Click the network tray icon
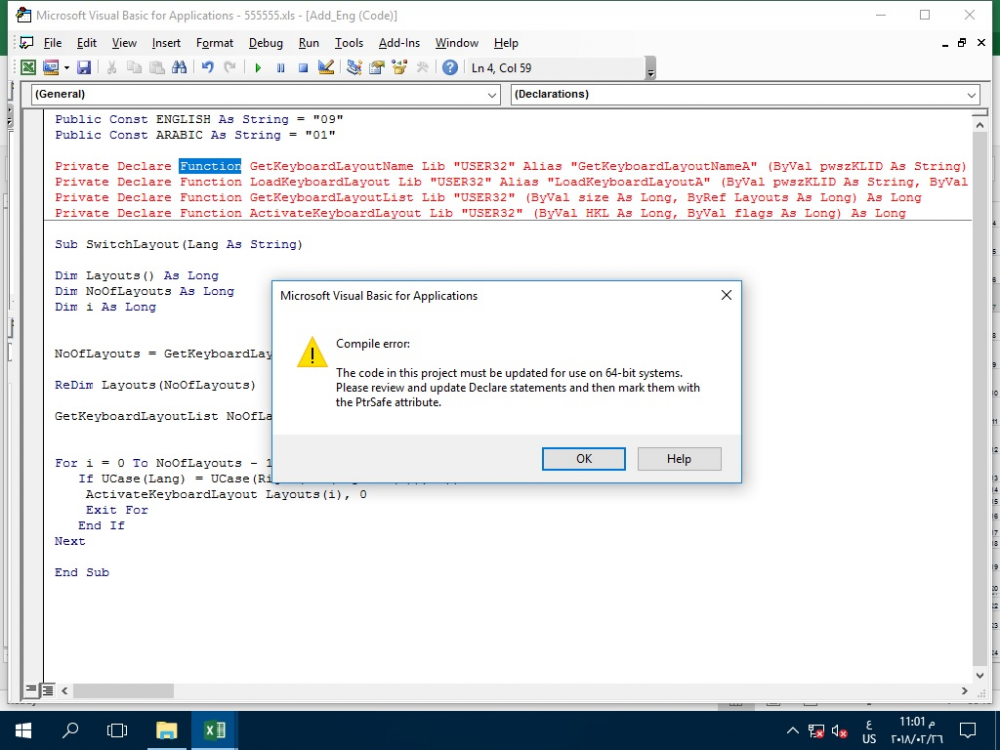Image resolution: width=1000 pixels, height=750 pixels. (x=816, y=731)
